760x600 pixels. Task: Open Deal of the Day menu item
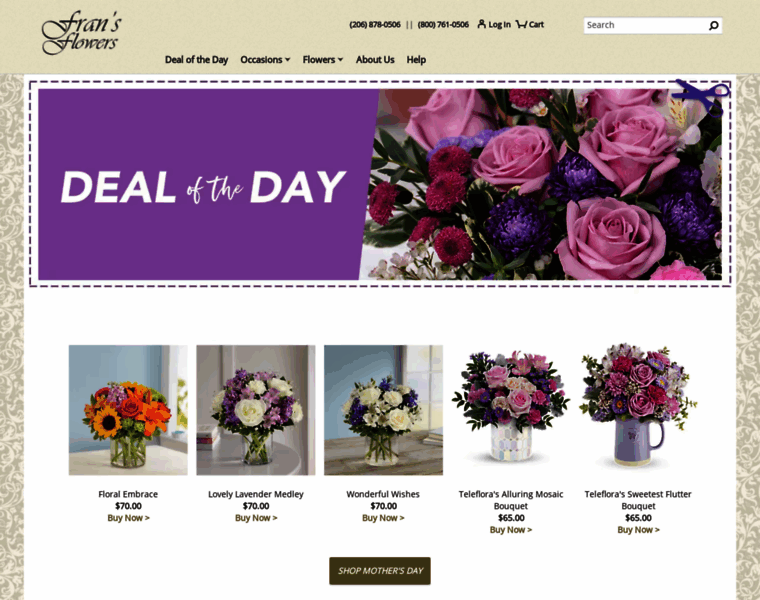196,60
